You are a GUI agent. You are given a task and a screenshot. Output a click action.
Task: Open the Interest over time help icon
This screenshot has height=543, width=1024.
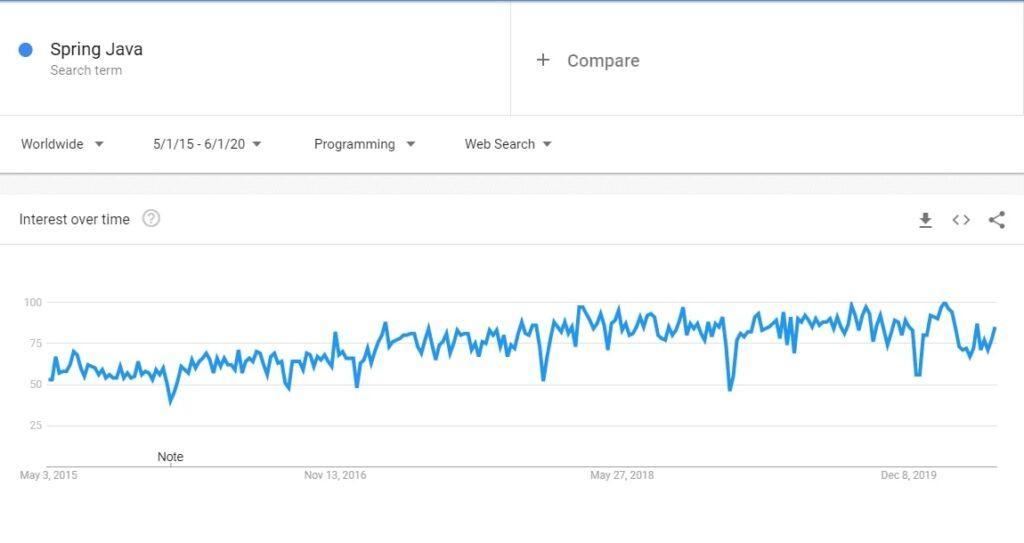[x=151, y=218]
